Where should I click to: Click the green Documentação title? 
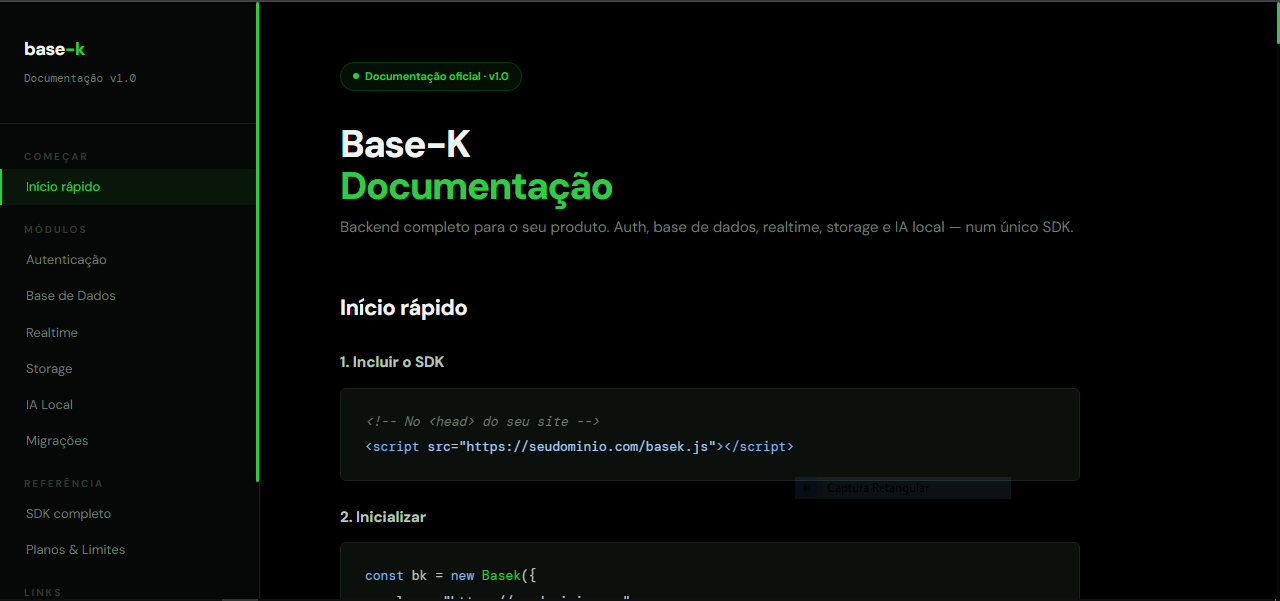click(x=477, y=187)
